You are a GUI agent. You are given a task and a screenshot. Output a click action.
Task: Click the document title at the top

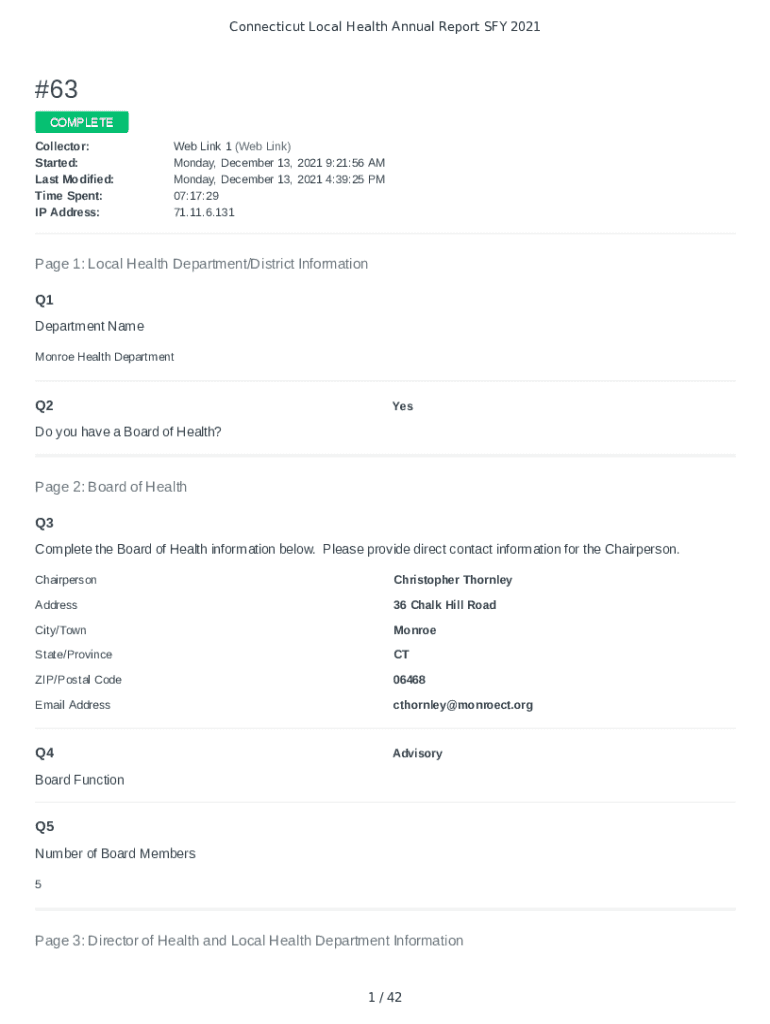pos(385,27)
